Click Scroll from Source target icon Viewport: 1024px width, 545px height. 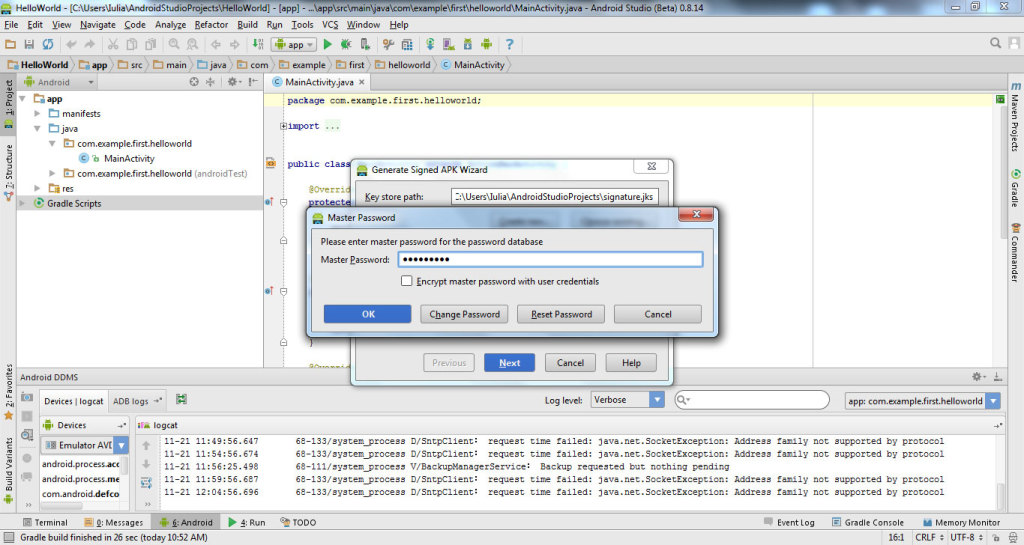pos(194,82)
